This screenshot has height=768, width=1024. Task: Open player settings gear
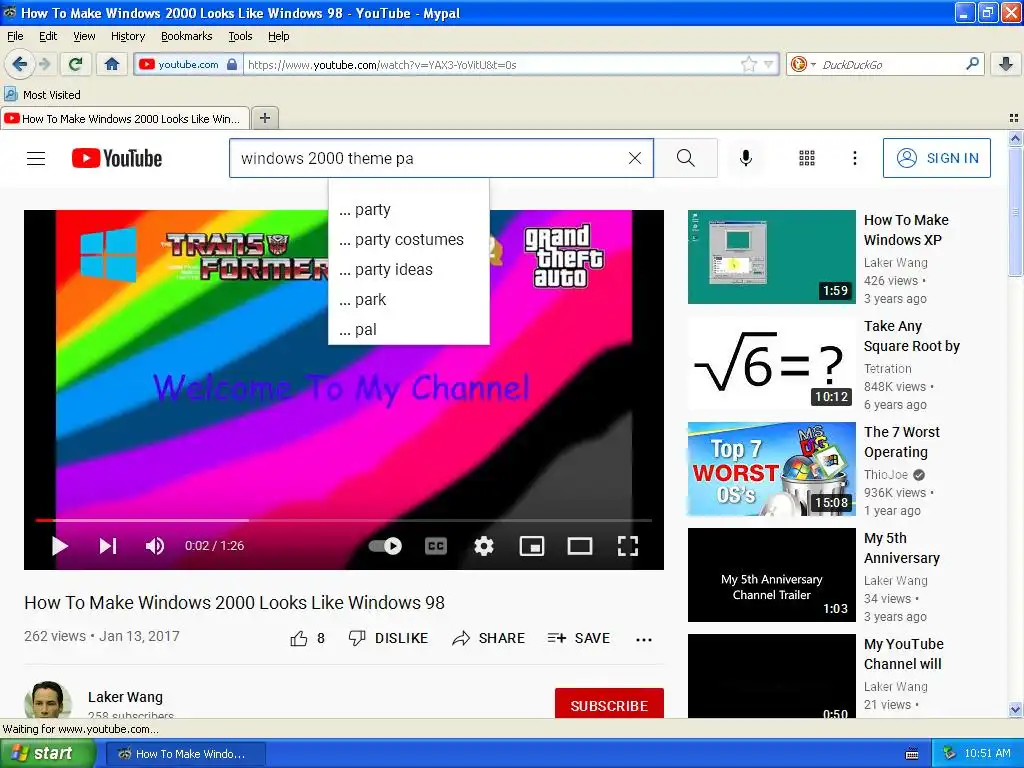pos(484,546)
